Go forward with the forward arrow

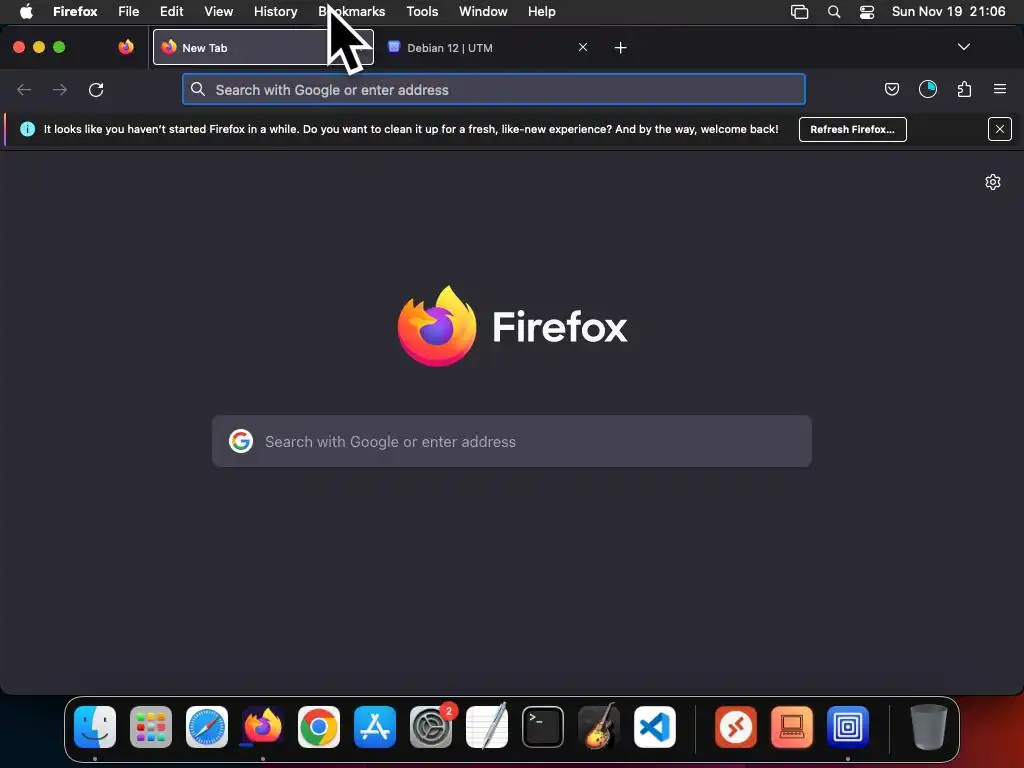click(x=60, y=89)
